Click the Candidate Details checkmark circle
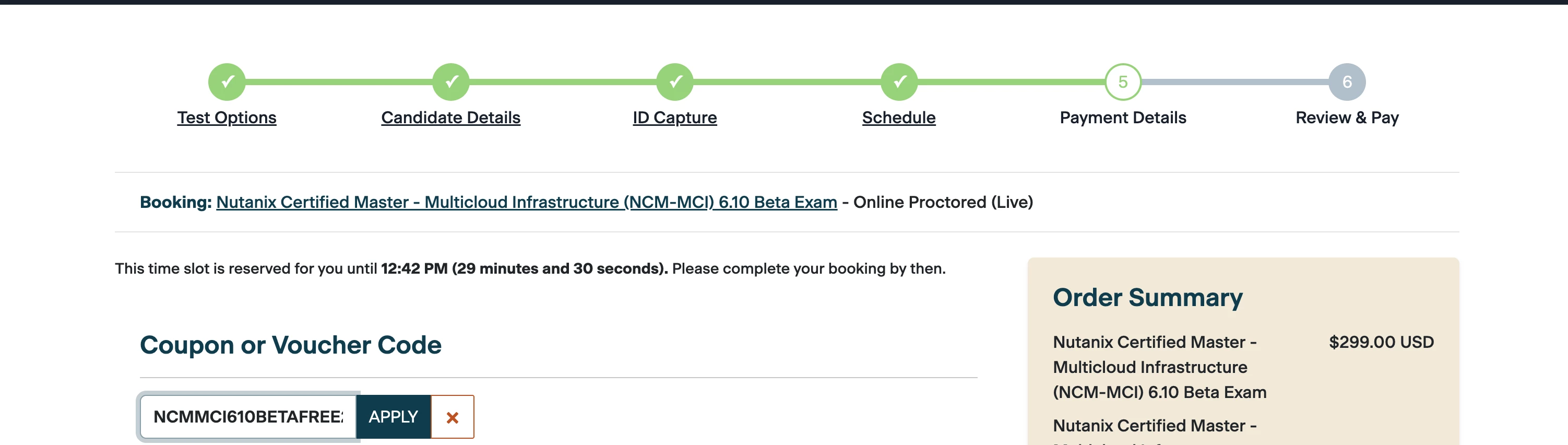This screenshot has width=1568, height=445. point(450,81)
